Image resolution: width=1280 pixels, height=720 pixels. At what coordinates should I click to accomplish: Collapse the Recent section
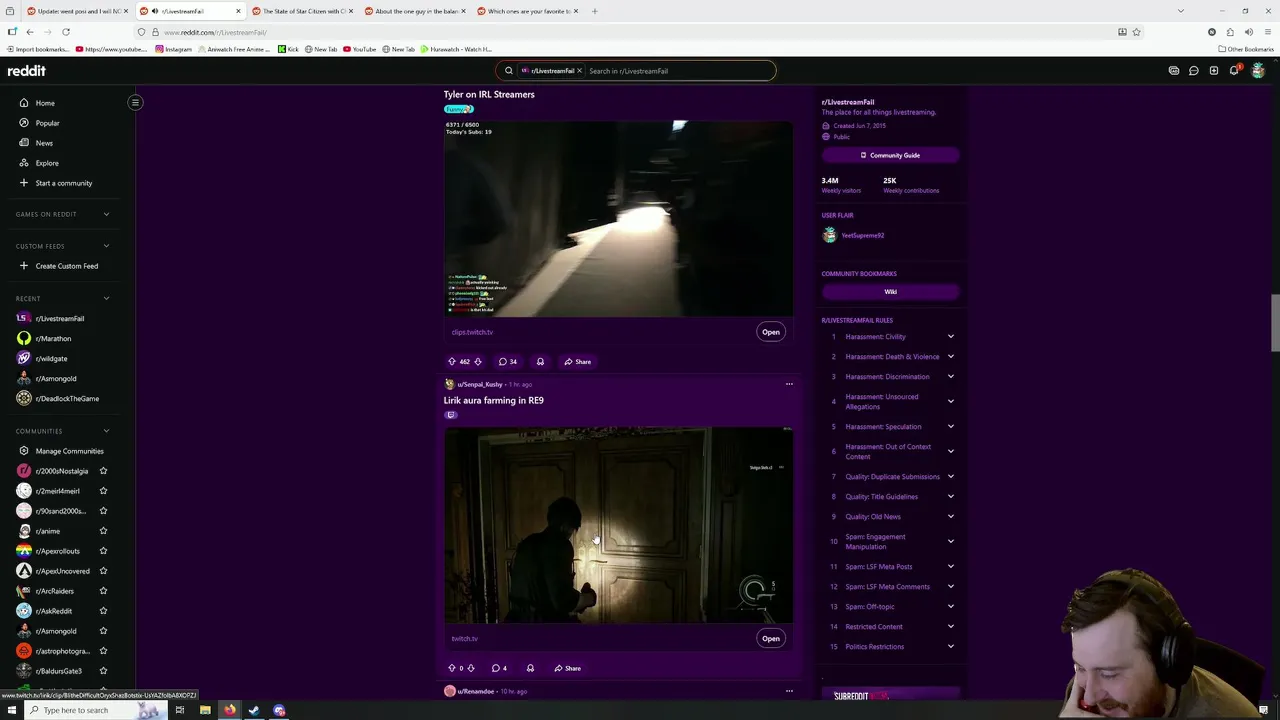tap(106, 298)
